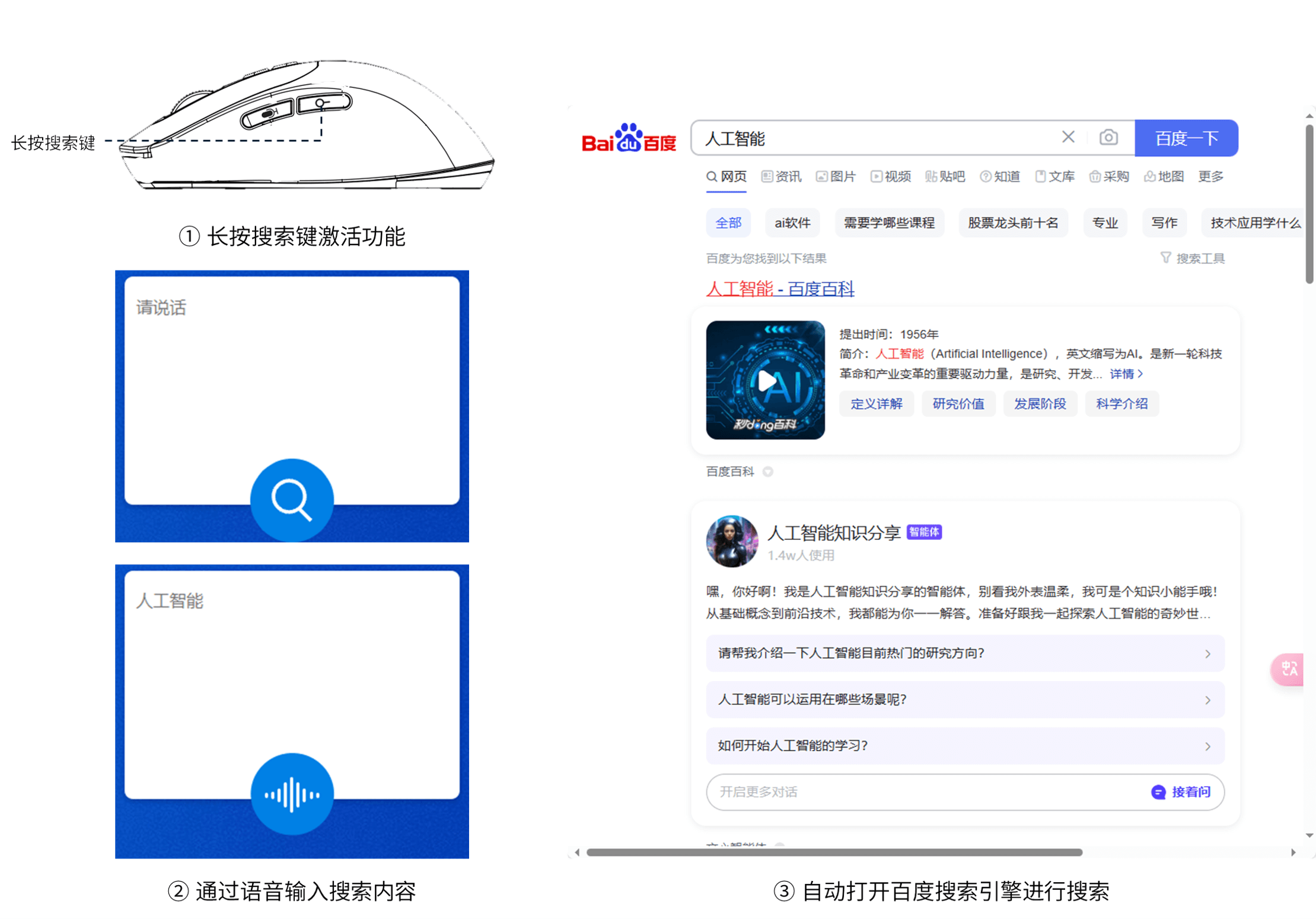The image size is (1316, 919).
Task: Select the ai软件 filter chip
Action: coord(792,222)
